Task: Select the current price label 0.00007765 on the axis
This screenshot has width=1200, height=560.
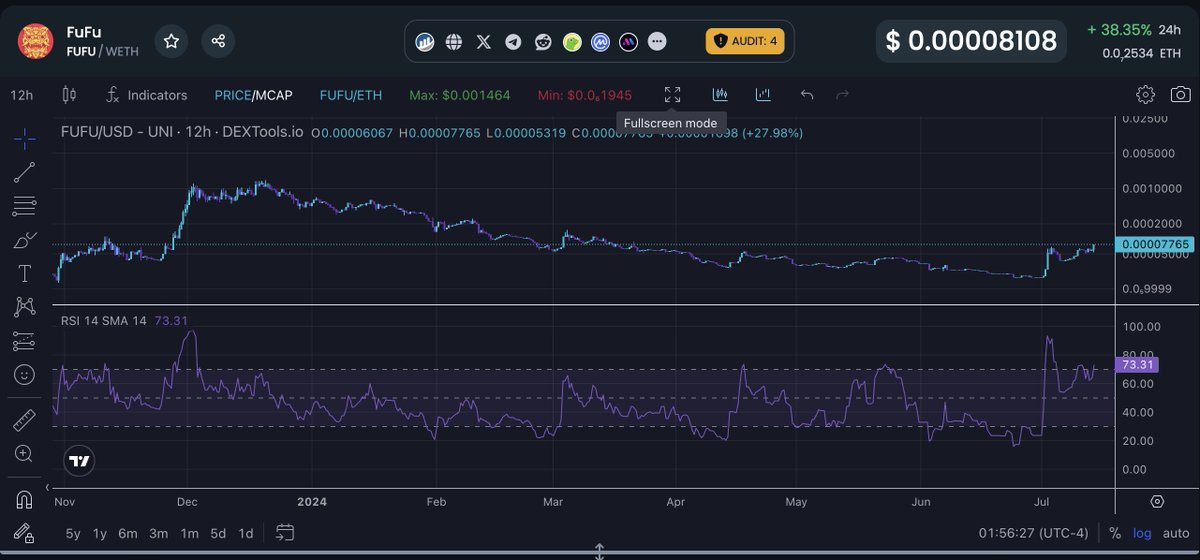Action: tap(1155, 244)
